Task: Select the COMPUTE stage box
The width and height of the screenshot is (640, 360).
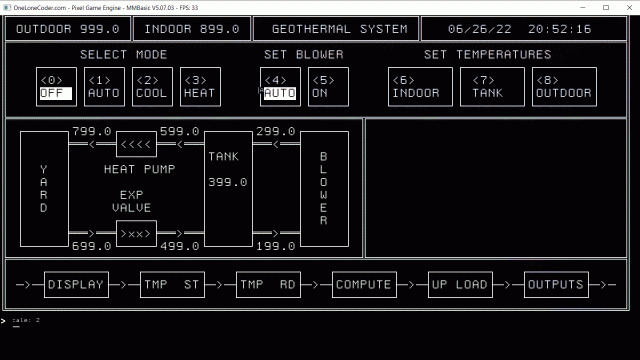Action: pyautogui.click(x=364, y=284)
